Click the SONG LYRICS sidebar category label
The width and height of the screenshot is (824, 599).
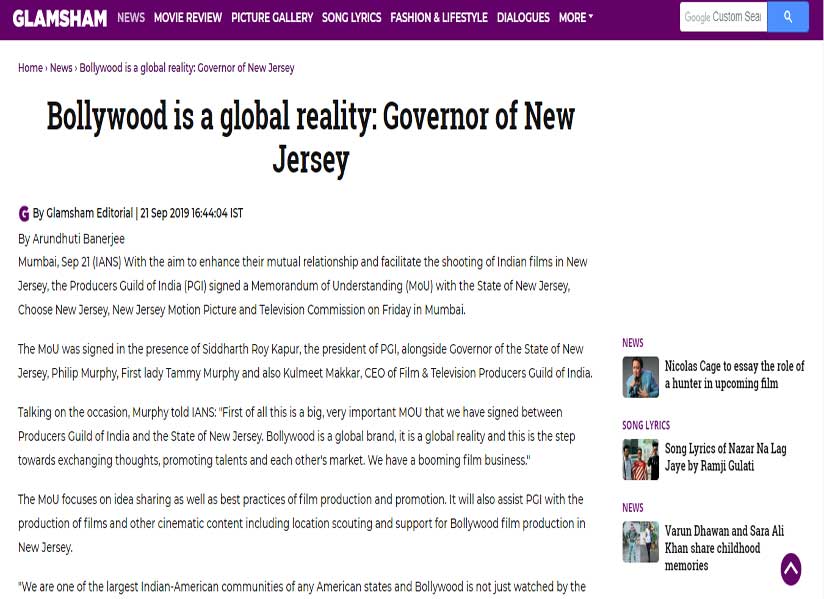[646, 425]
